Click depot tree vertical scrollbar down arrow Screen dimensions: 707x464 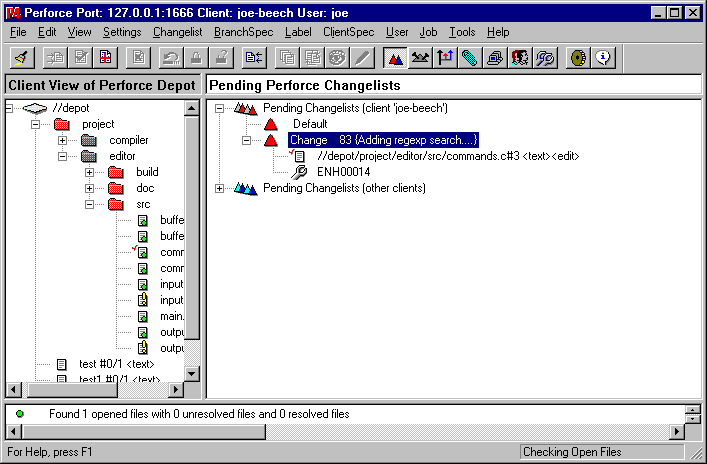point(194,372)
